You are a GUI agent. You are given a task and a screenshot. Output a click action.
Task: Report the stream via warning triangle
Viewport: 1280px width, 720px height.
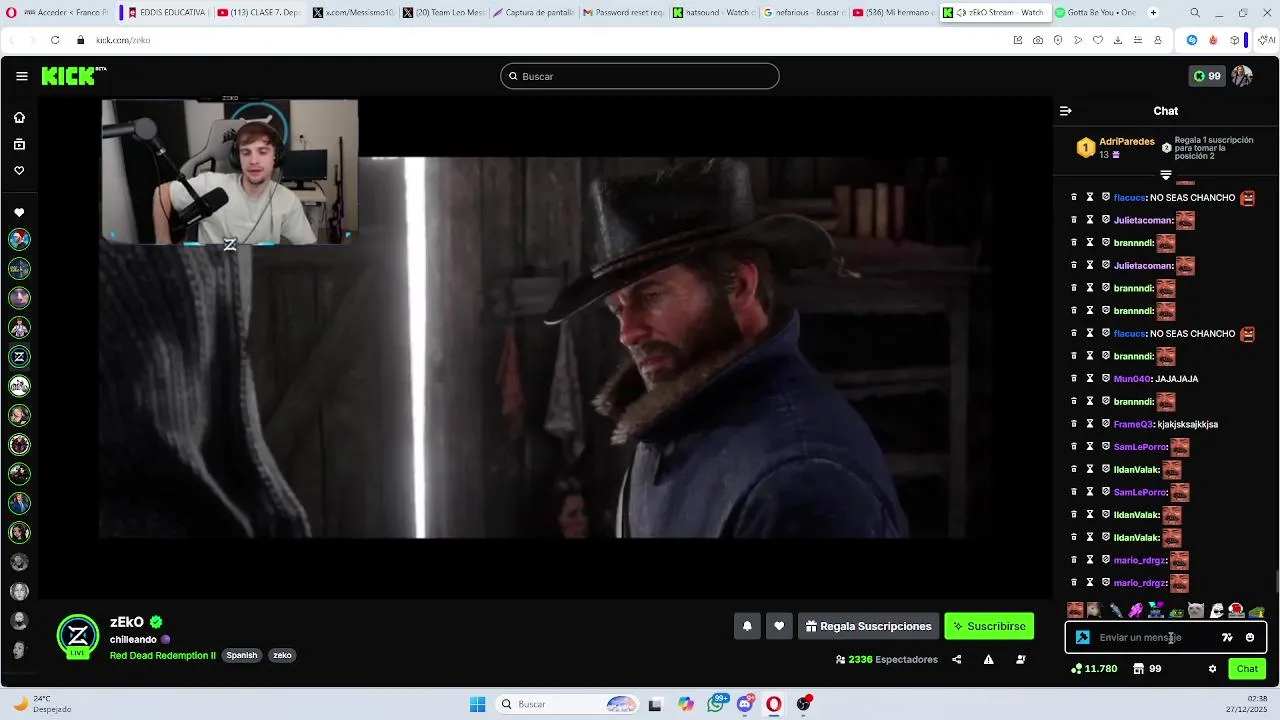[988, 659]
